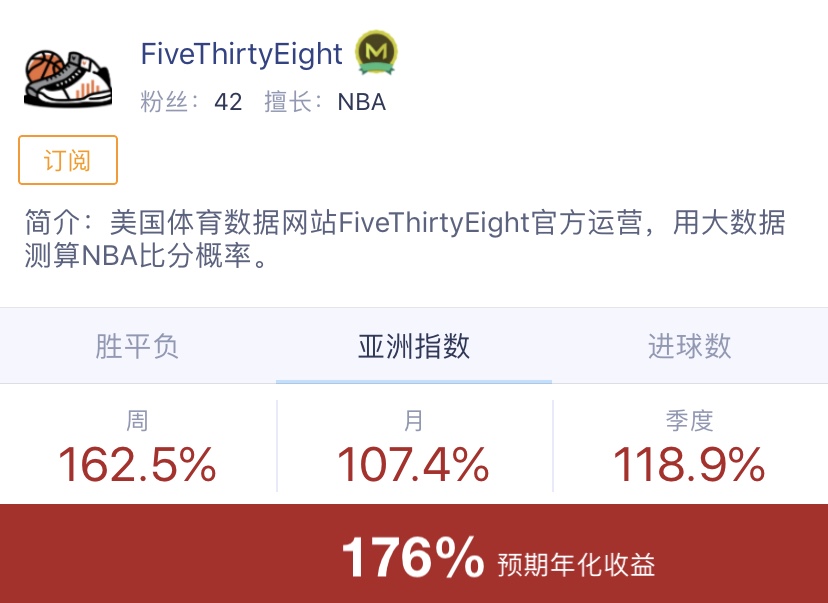Viewport: 828px width, 603px height.
Task: Tap the 预期年化收益 label
Action: [577, 564]
